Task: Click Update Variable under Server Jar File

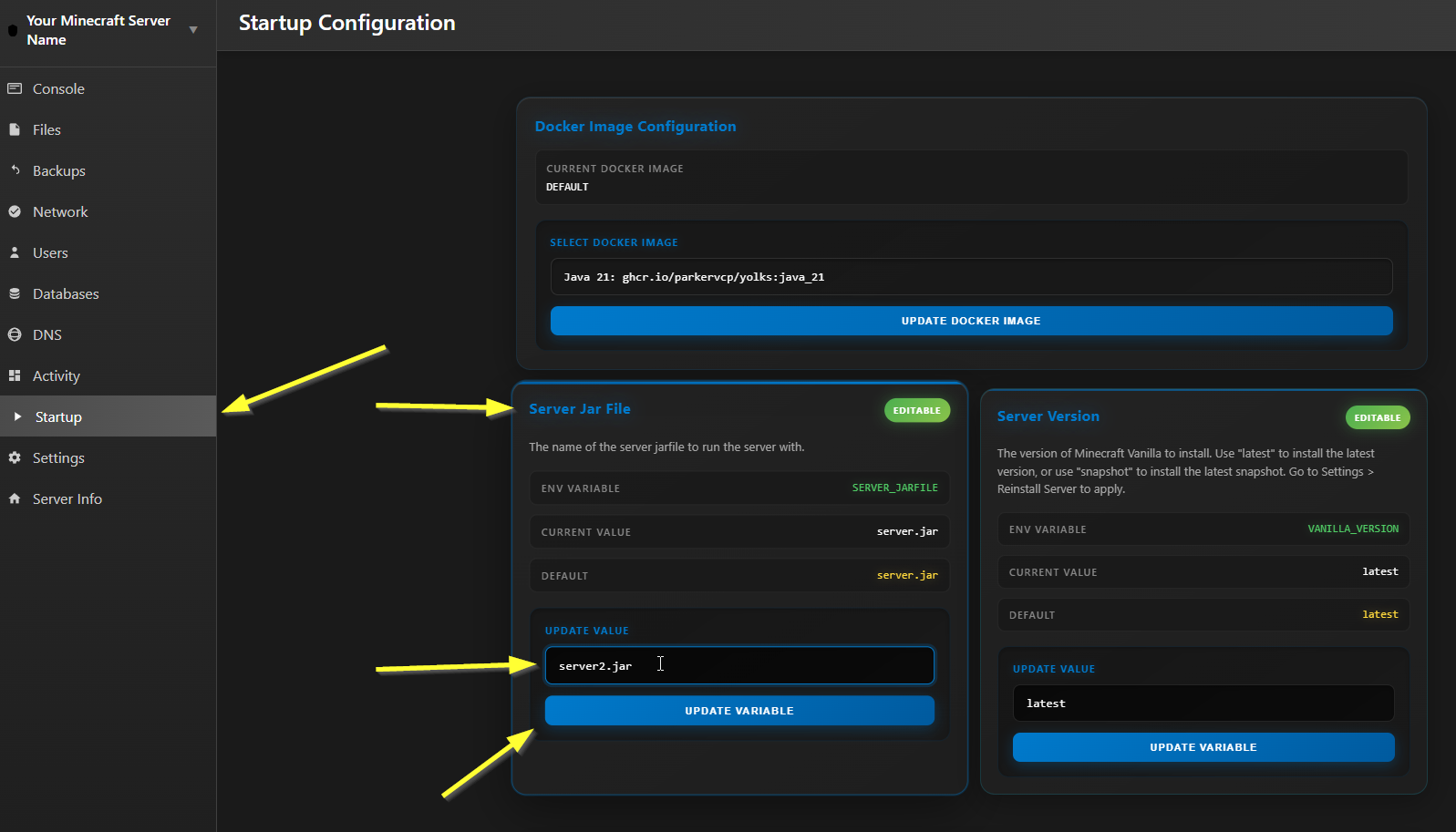Action: (x=739, y=711)
